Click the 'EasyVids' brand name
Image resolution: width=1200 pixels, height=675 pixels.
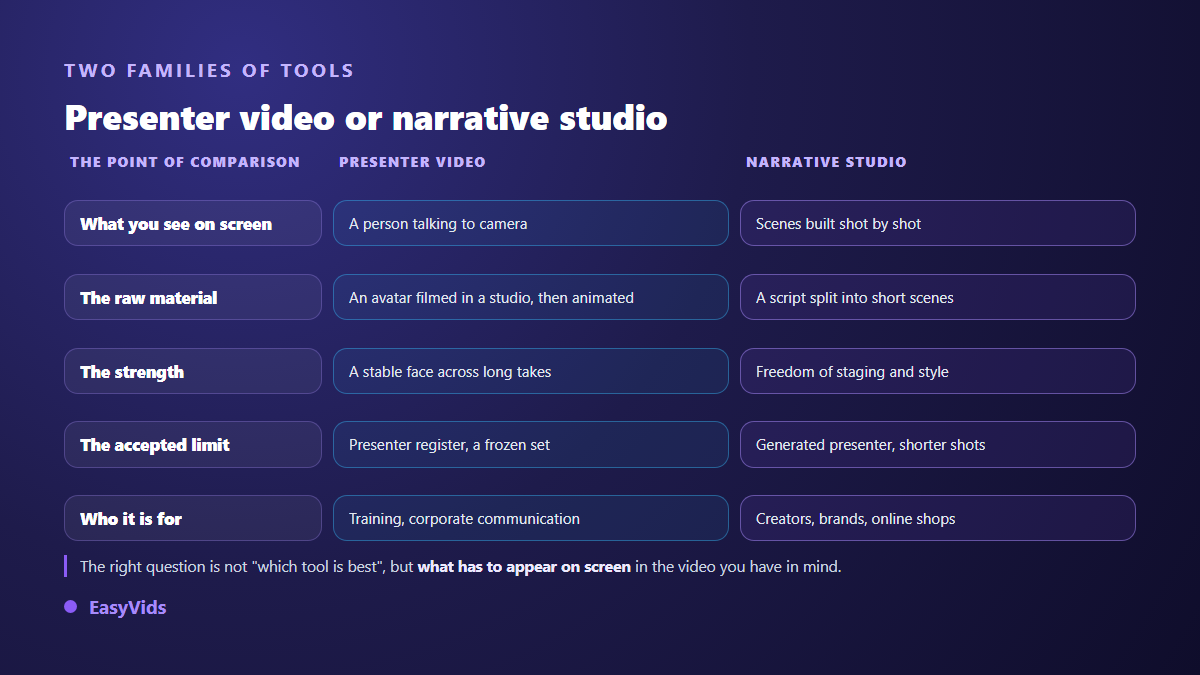click(128, 607)
